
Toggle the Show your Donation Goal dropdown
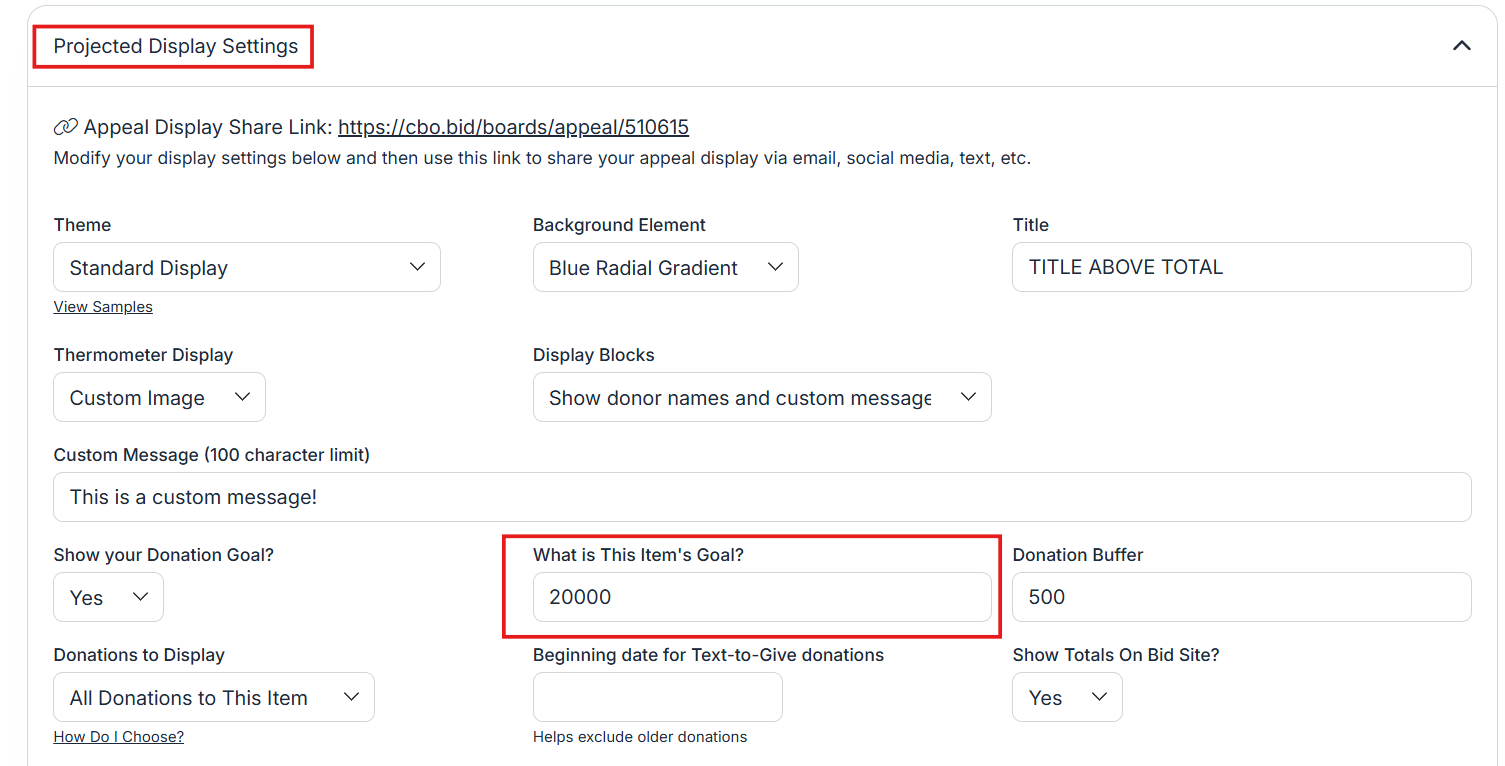pyautogui.click(x=108, y=597)
